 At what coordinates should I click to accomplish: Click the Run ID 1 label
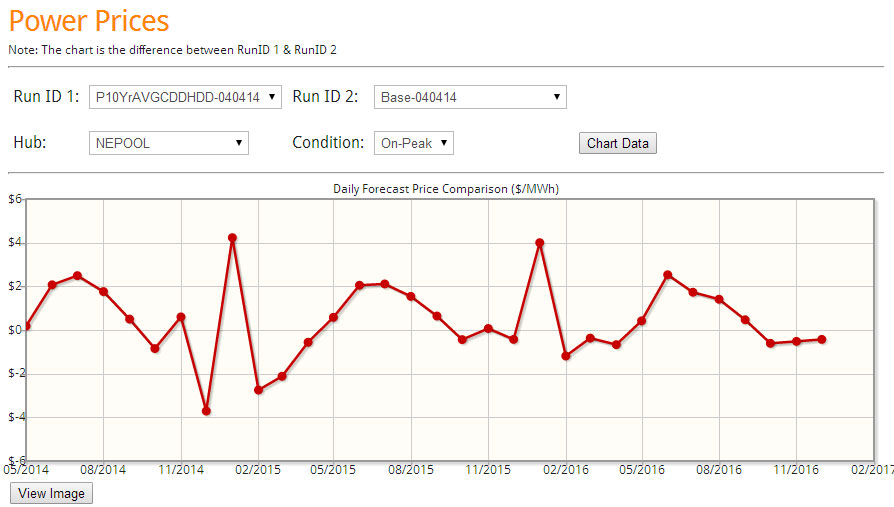pos(46,96)
